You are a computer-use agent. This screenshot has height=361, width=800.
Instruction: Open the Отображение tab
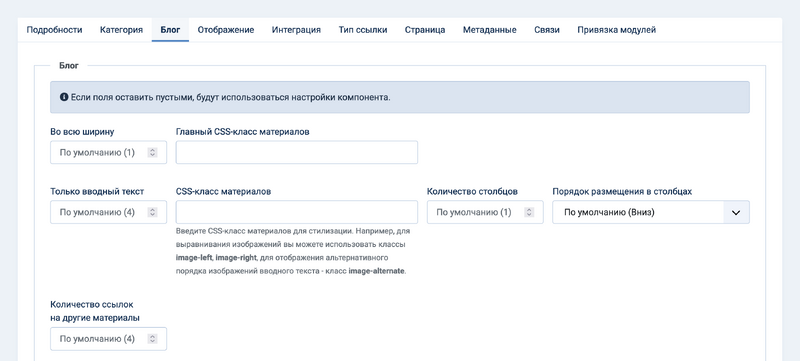click(x=226, y=30)
